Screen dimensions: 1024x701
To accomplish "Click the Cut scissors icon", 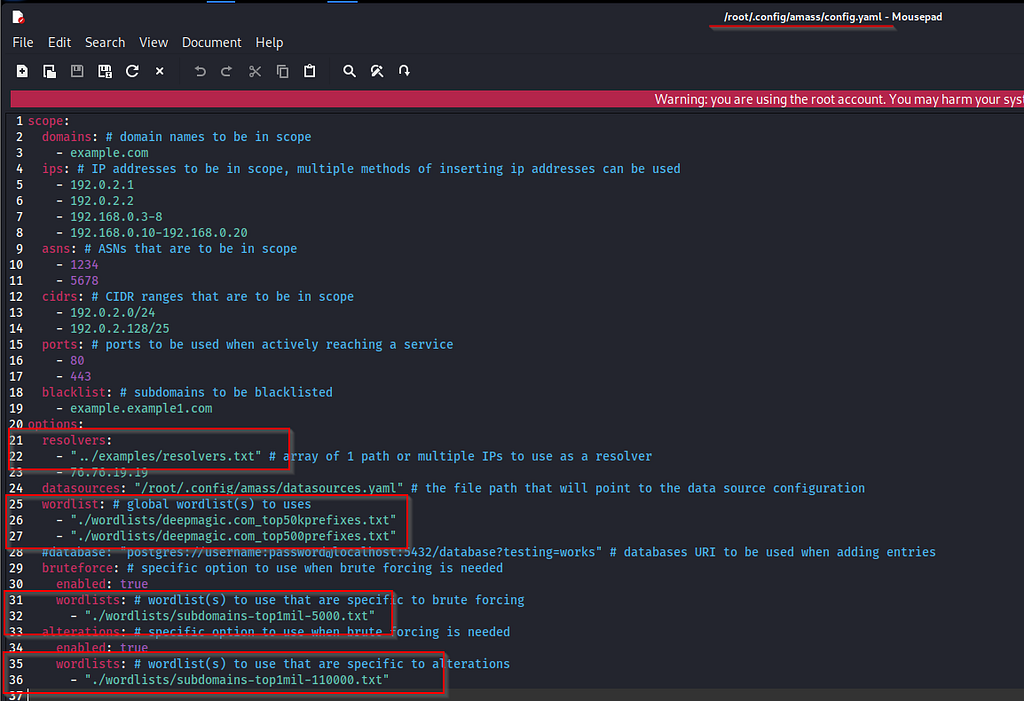I will pos(255,71).
